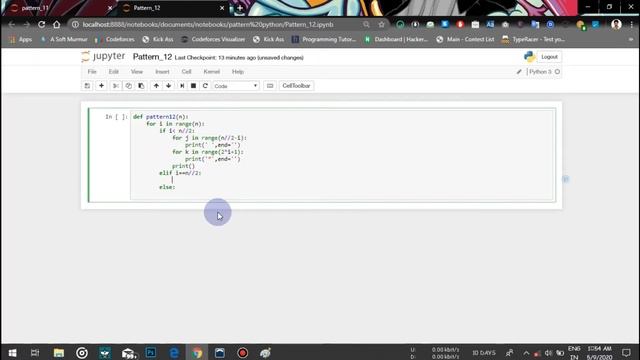The image size is (640, 360).
Task: Click the Logout button
Action: 549,57
